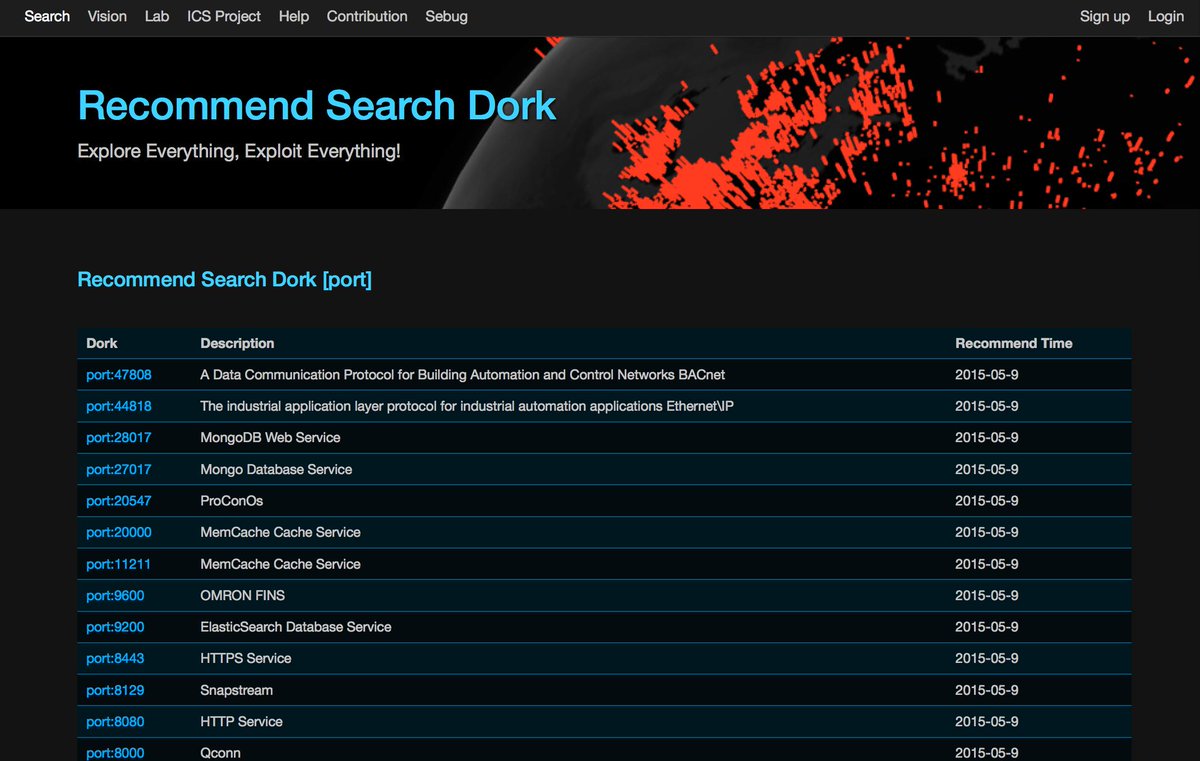This screenshot has height=761, width=1200.
Task: Click 'ElasticSearch Database Service' description
Action: click(x=296, y=627)
